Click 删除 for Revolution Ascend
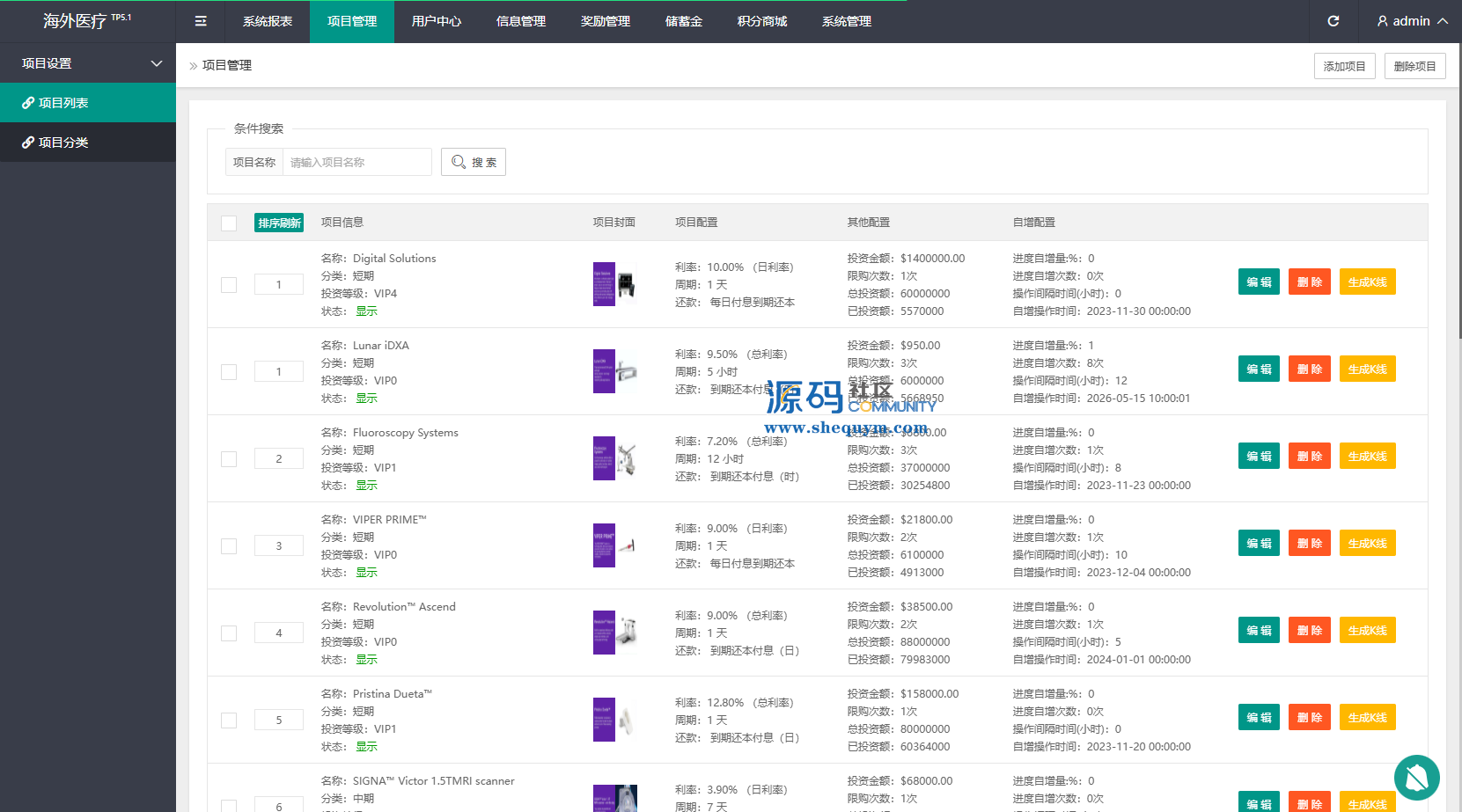Viewport: 1462px width, 812px height. click(1310, 630)
